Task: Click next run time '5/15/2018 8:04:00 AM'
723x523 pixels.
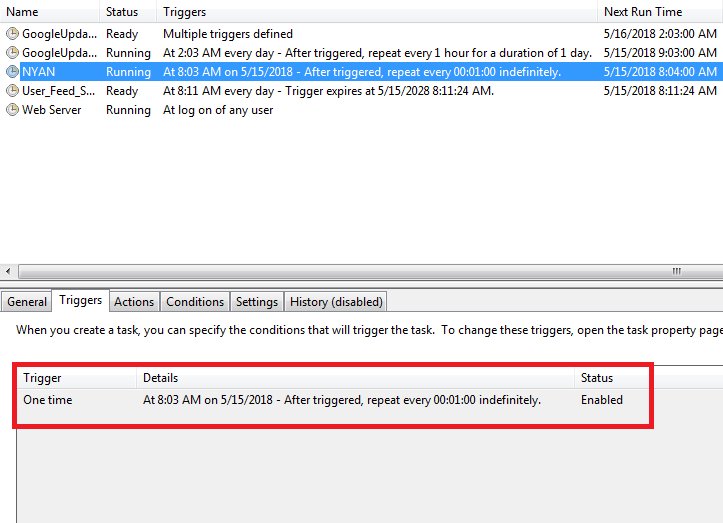Action: [x=660, y=72]
